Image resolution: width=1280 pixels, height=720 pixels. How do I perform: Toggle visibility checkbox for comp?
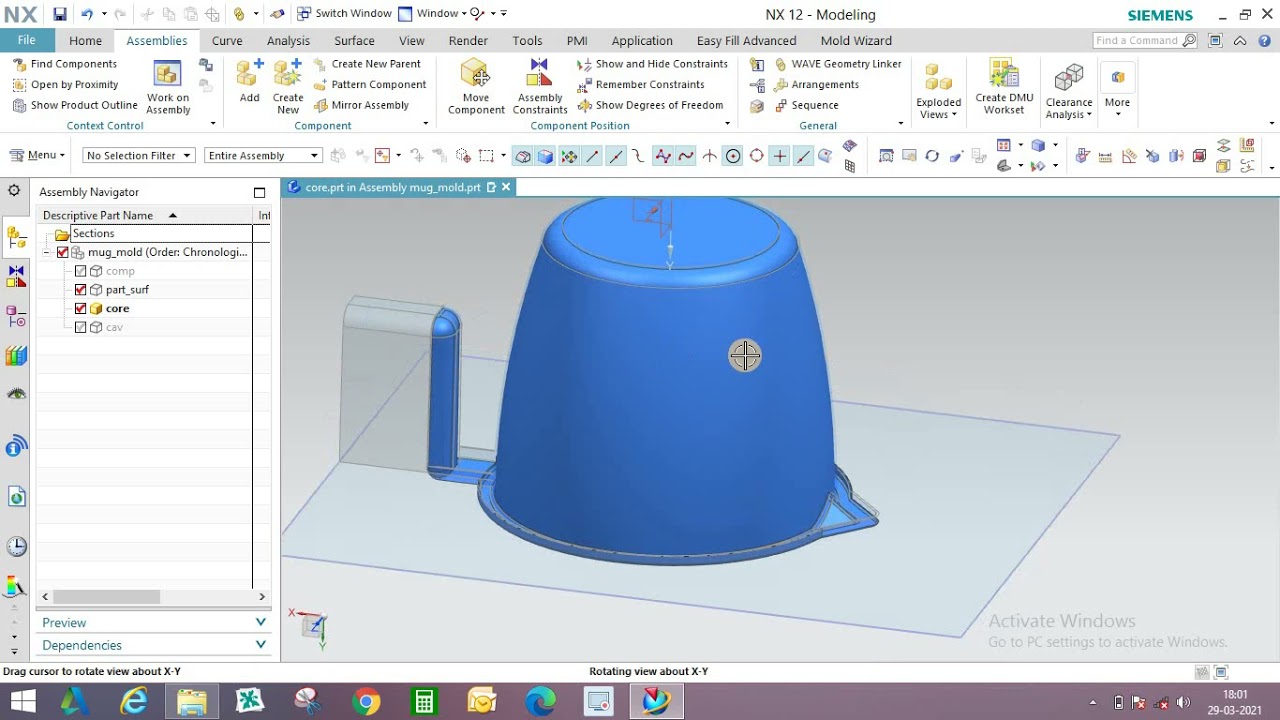[81, 271]
